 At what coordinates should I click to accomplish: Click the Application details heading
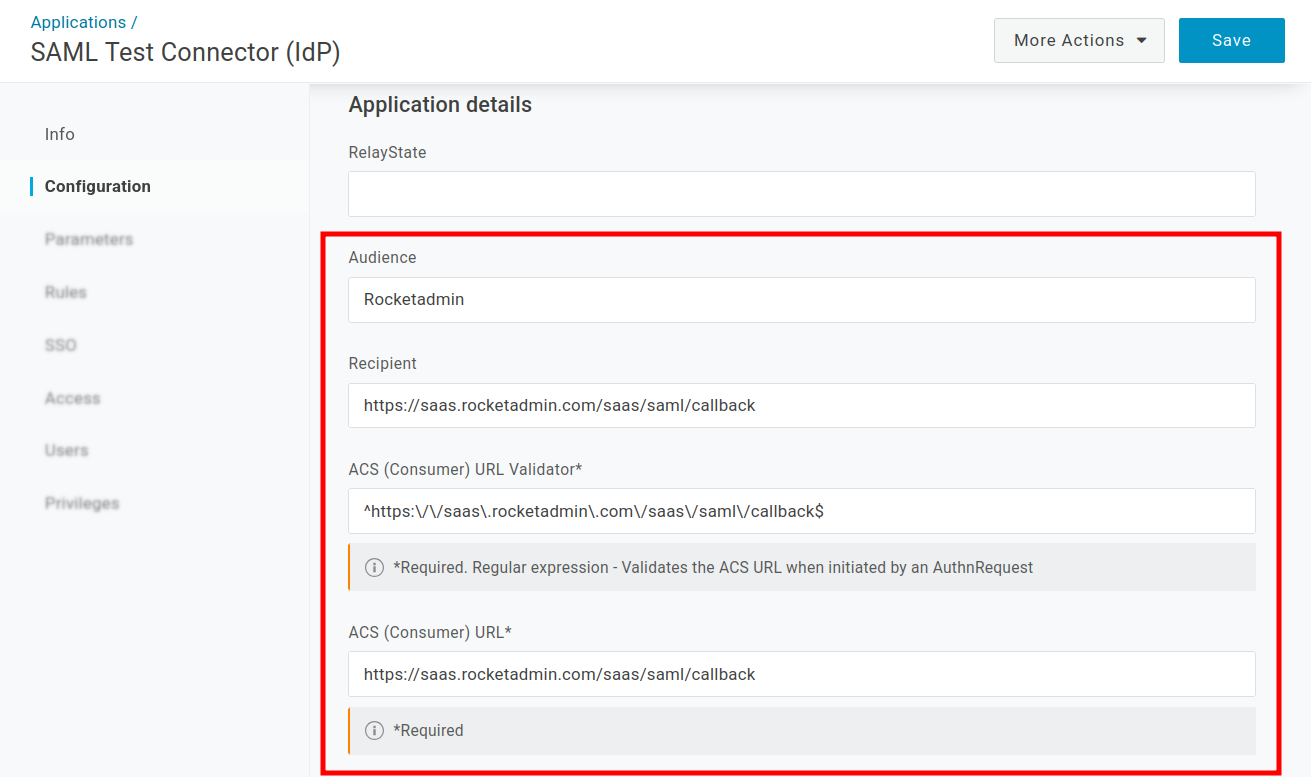440,105
